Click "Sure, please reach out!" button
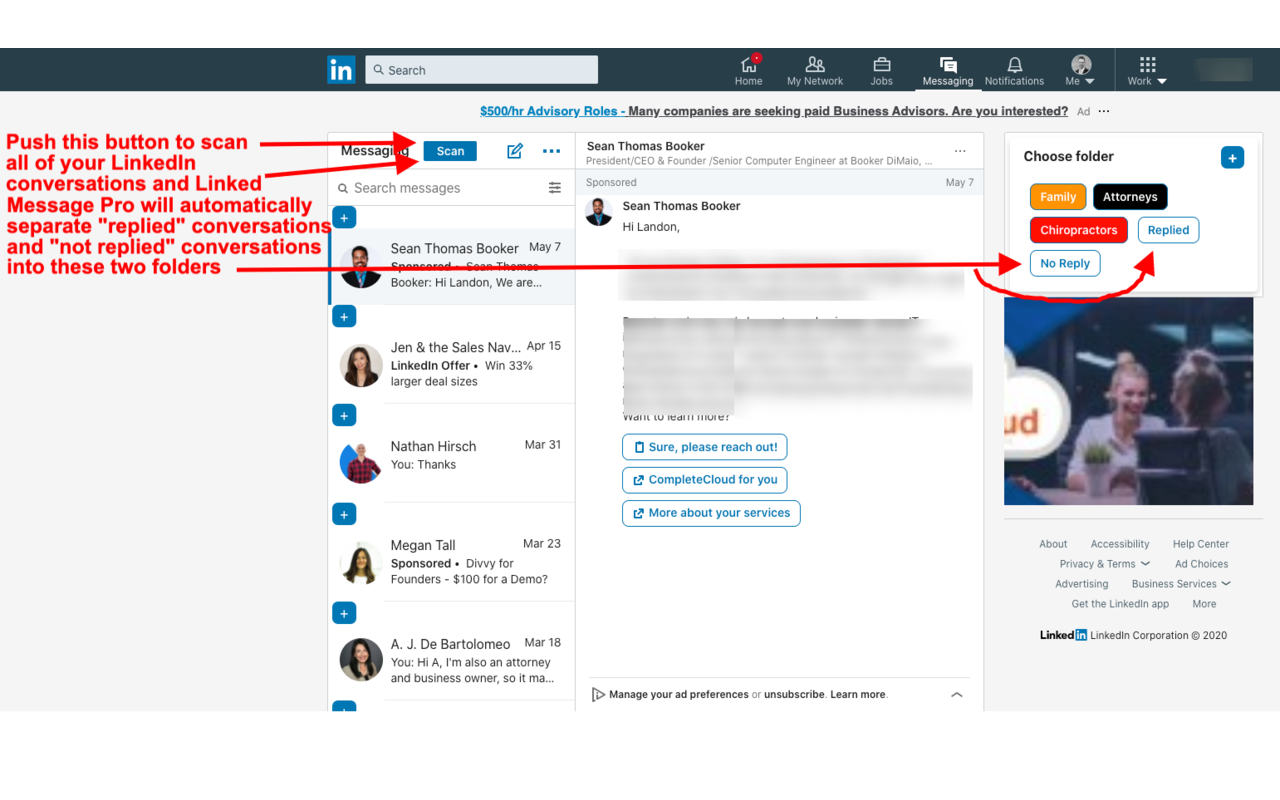 pyautogui.click(x=705, y=447)
